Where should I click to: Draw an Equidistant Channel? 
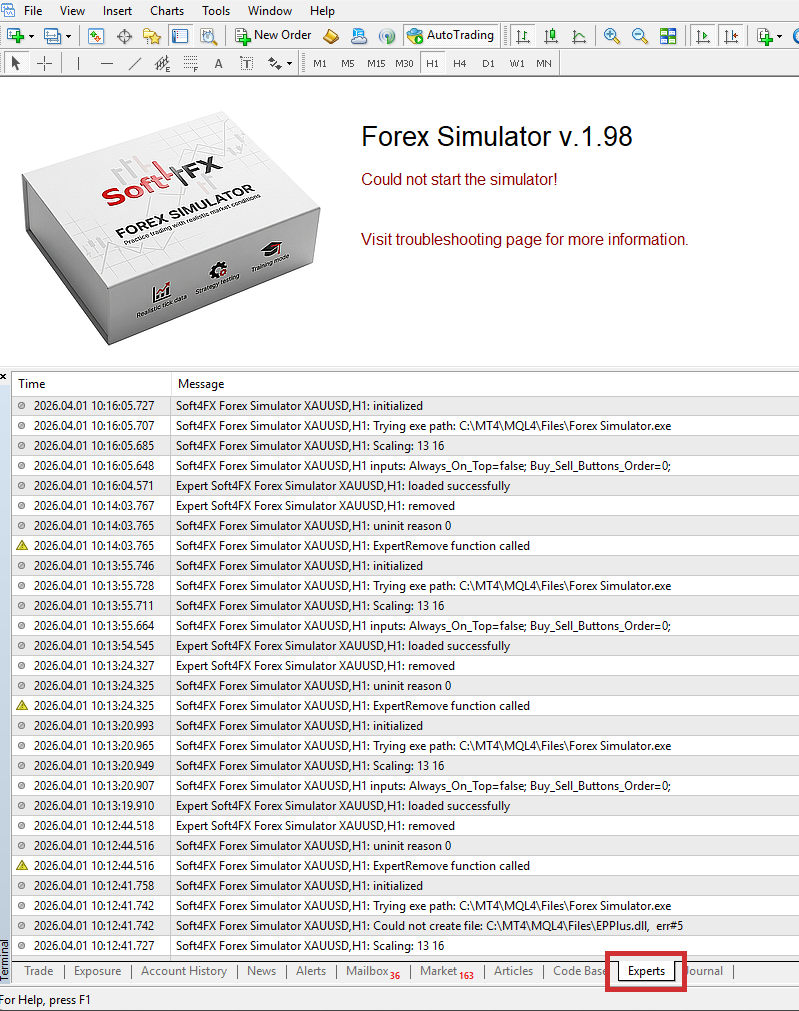163,63
